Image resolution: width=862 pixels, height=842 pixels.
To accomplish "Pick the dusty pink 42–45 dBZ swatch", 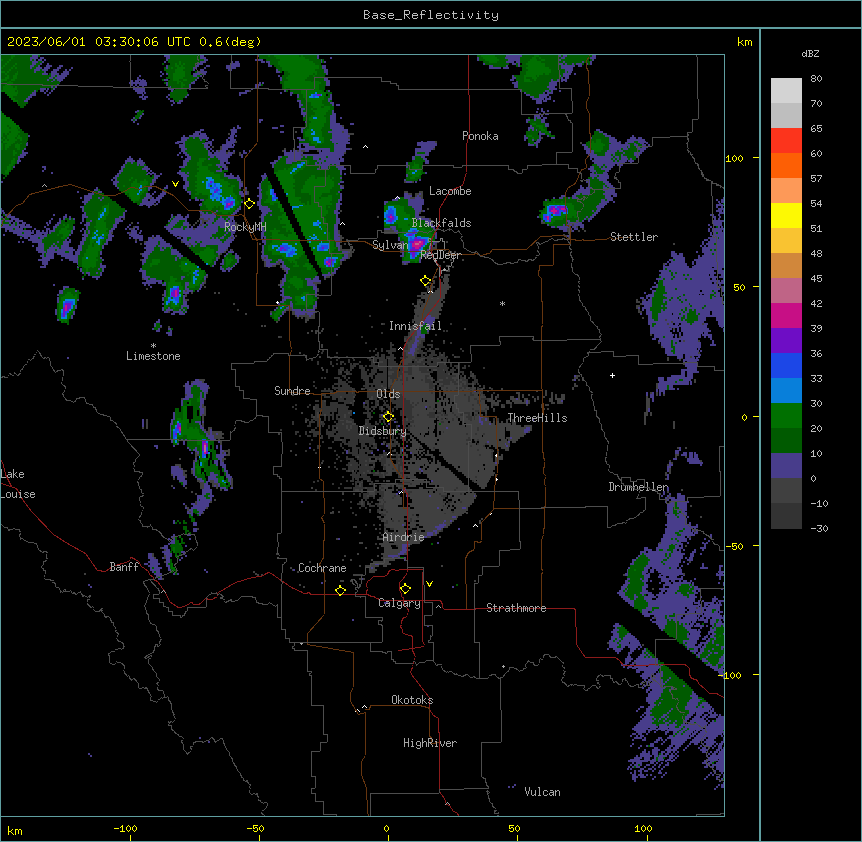I will tap(786, 291).
